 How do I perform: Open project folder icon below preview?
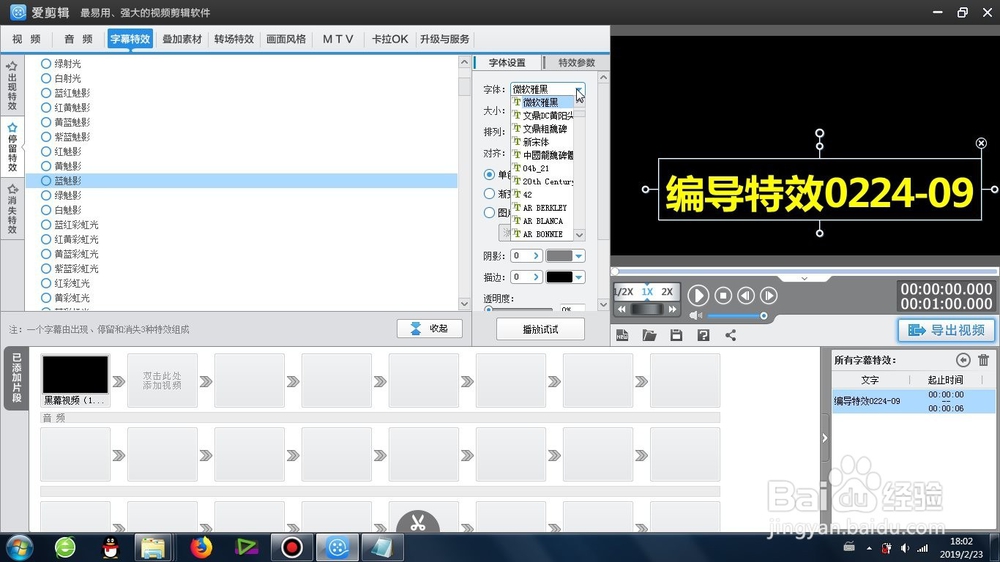point(649,335)
